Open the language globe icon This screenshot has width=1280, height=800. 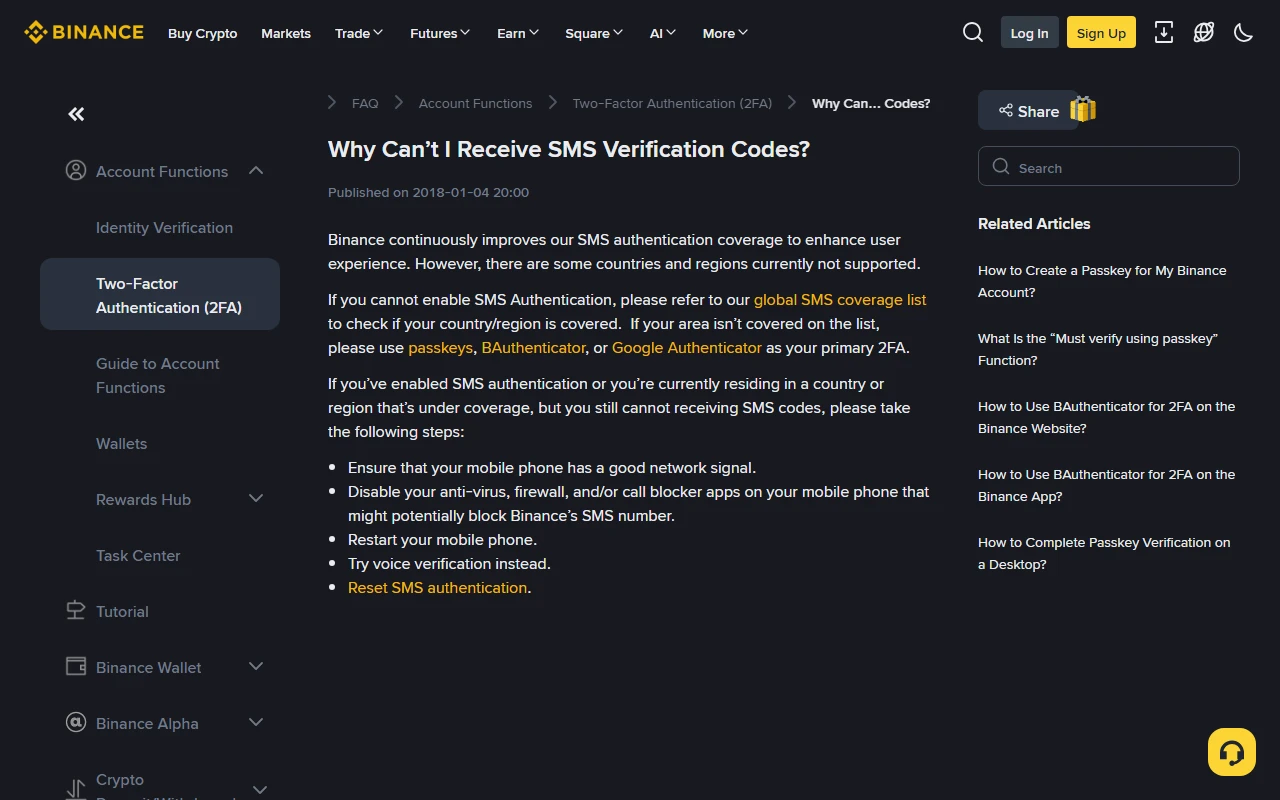click(1204, 32)
